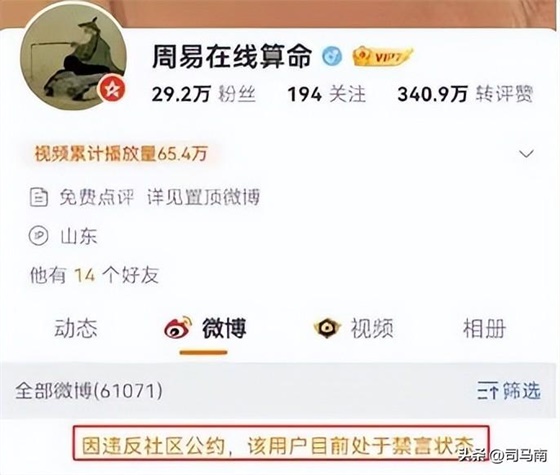Open the 筛选 filter dropdown
The height and width of the screenshot is (475, 560).
pyautogui.click(x=509, y=391)
